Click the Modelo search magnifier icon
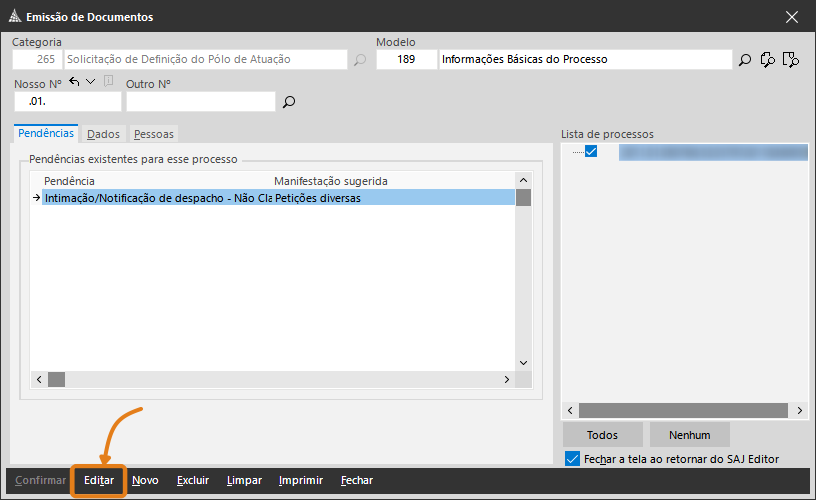 745,60
